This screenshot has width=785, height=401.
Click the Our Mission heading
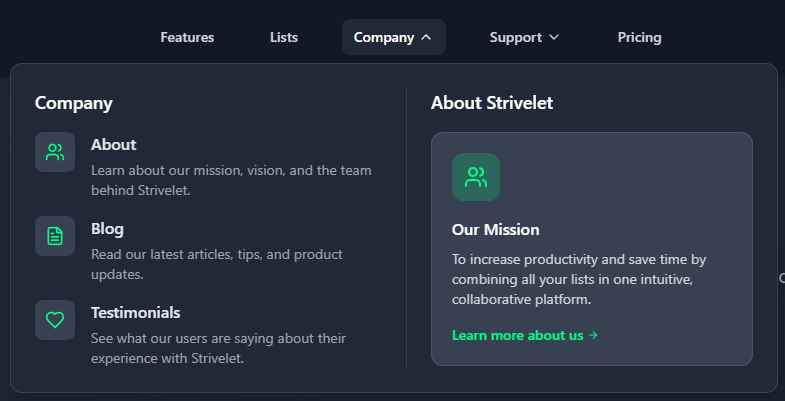pos(495,230)
